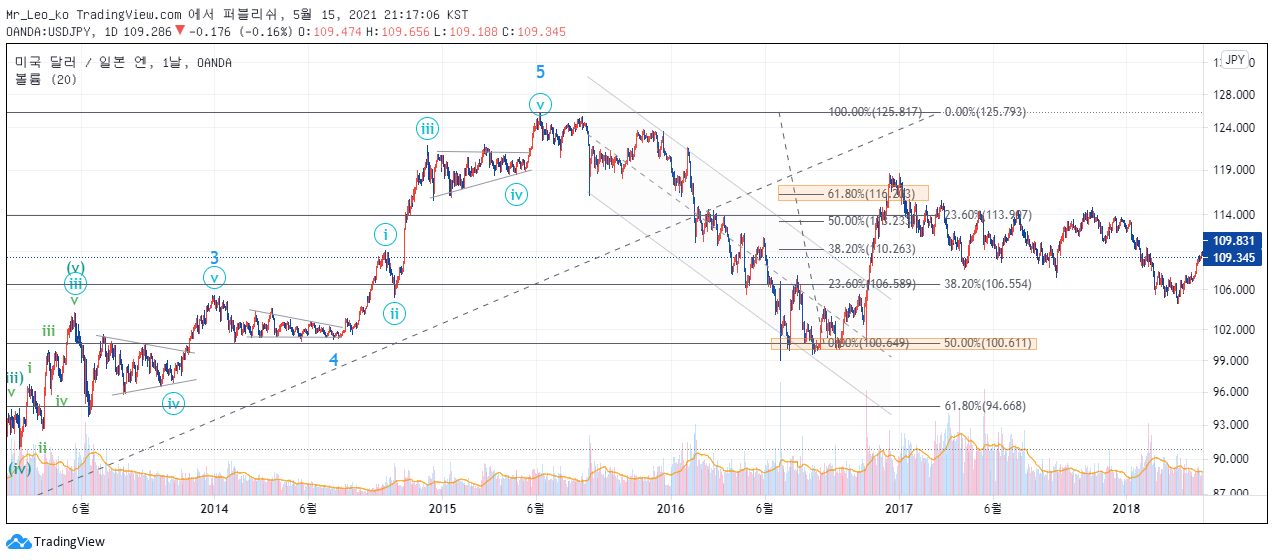
Task: Select the circled 'iv' label under the 2013 triangle
Action: click(x=173, y=404)
